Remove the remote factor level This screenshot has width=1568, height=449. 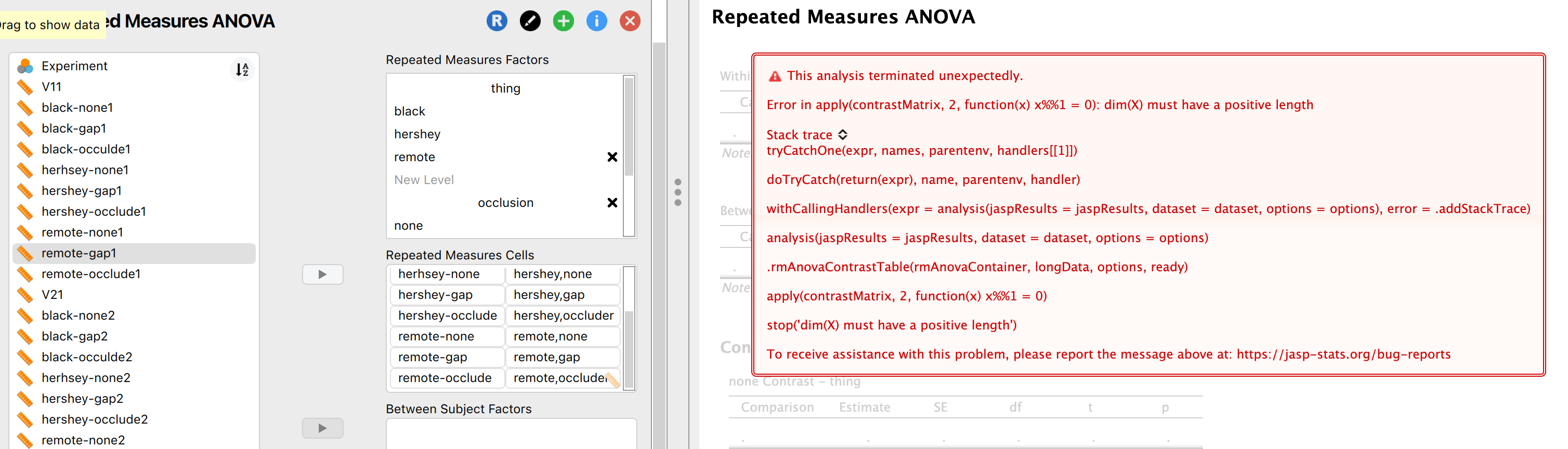[x=612, y=156]
